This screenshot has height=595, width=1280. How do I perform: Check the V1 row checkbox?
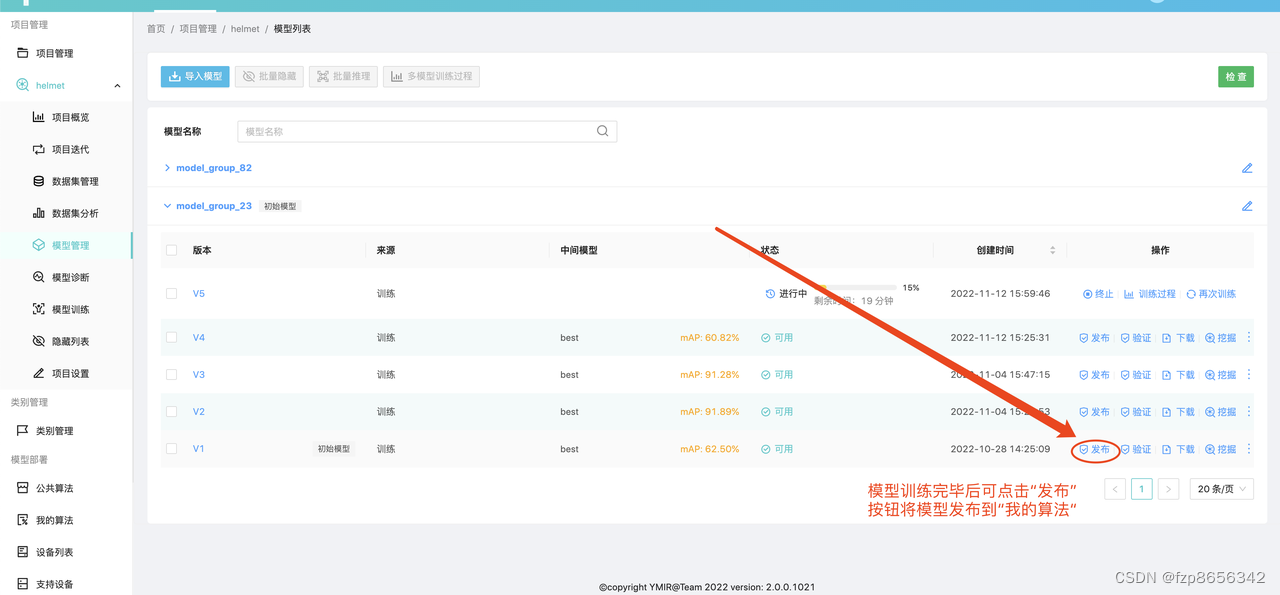coord(171,449)
